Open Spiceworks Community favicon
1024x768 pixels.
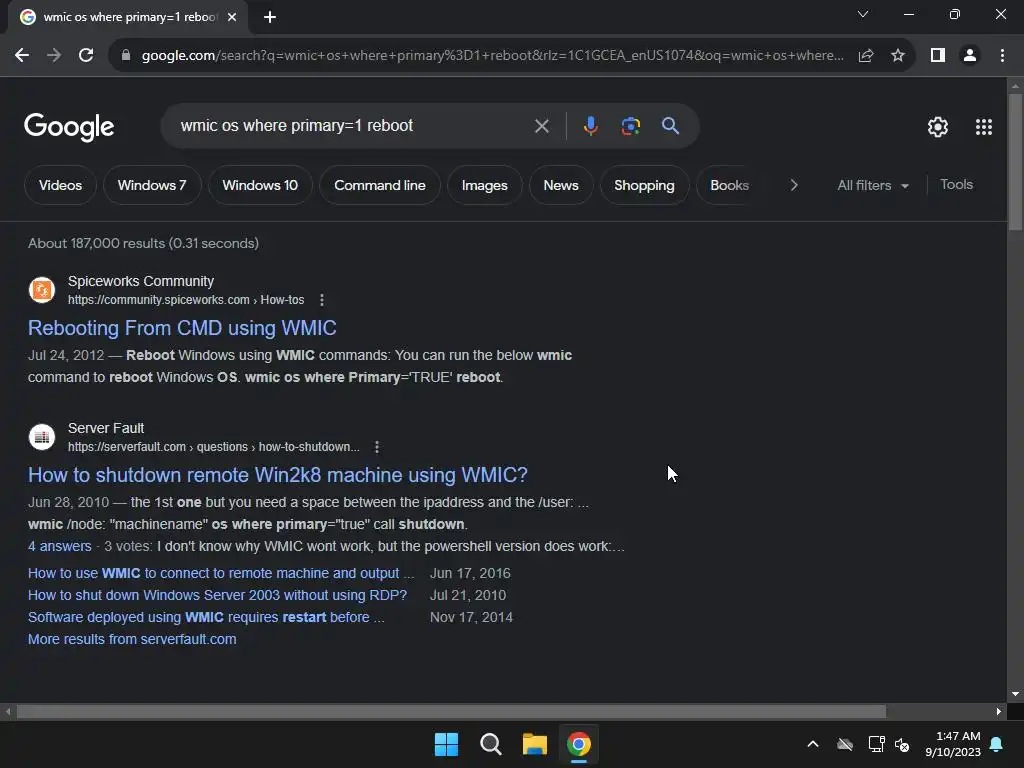pyautogui.click(x=42, y=290)
